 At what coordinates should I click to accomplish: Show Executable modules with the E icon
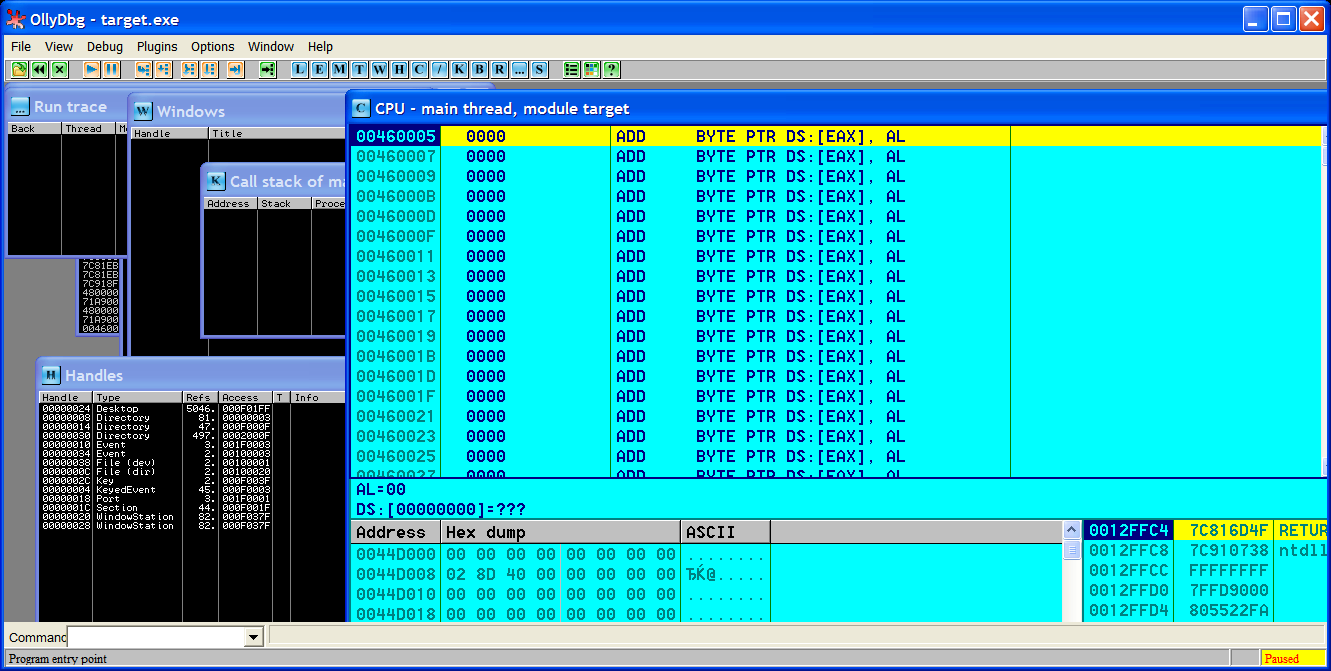tap(319, 69)
